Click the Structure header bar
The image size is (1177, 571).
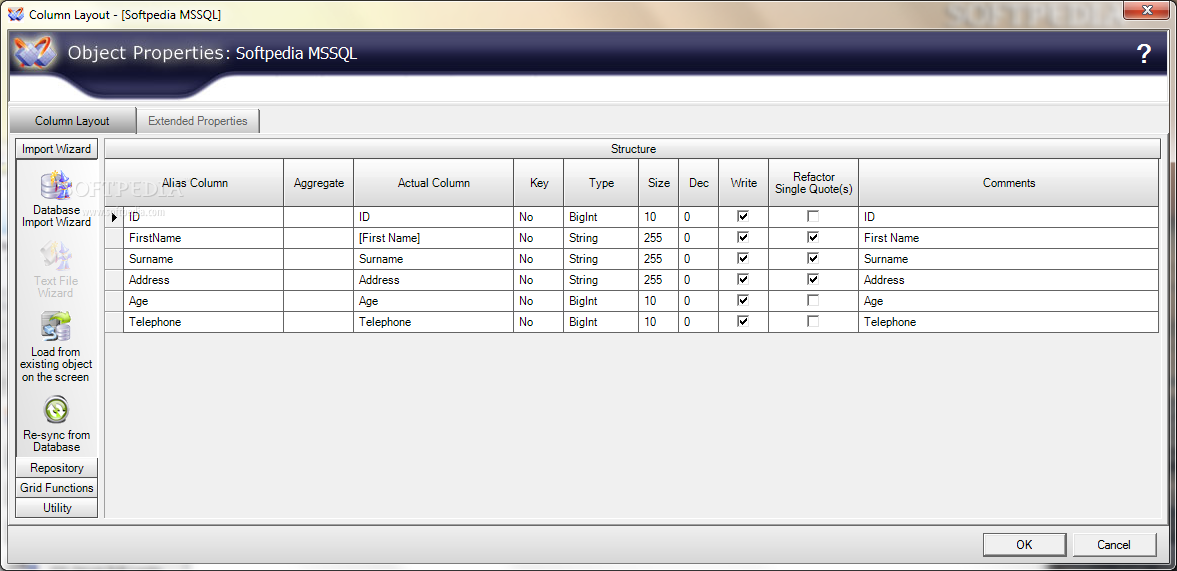[x=633, y=149]
